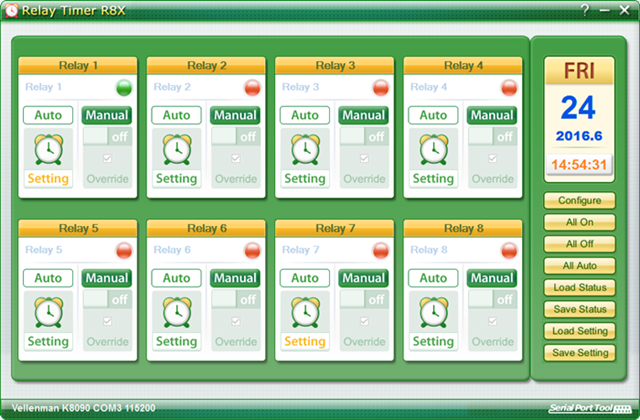The image size is (640, 420).
Task: Open the highlighted Setting button for Relay 1
Action: [x=48, y=178]
